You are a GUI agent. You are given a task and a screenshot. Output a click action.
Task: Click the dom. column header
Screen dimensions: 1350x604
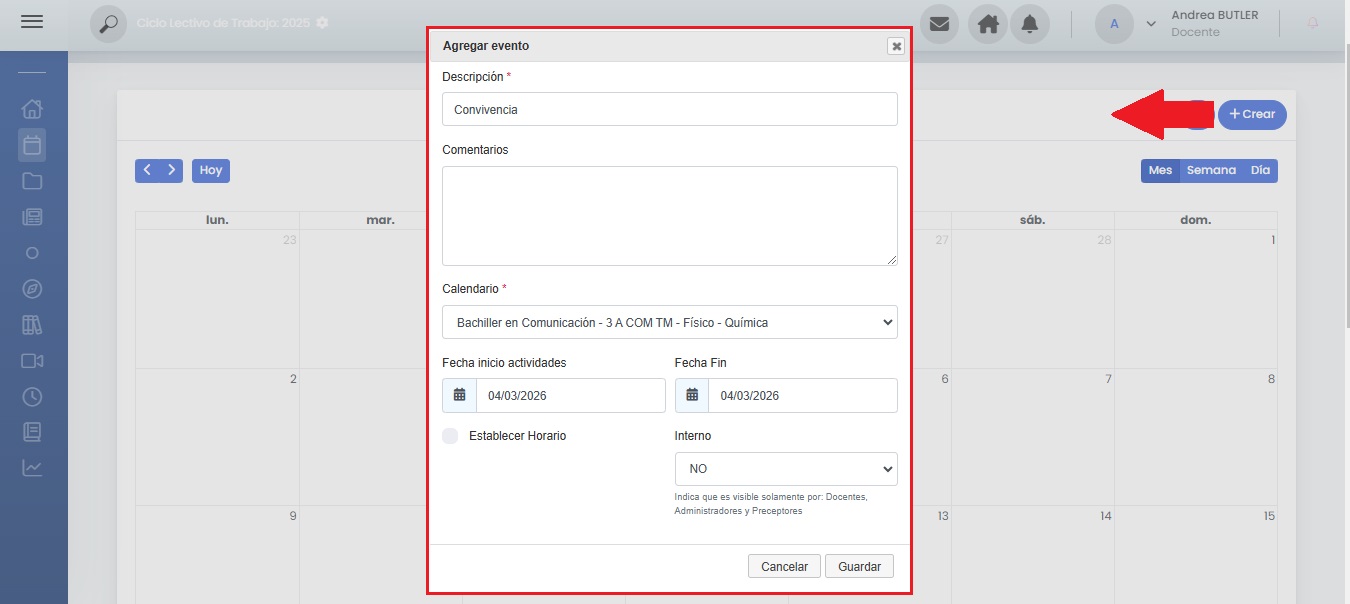1195,220
